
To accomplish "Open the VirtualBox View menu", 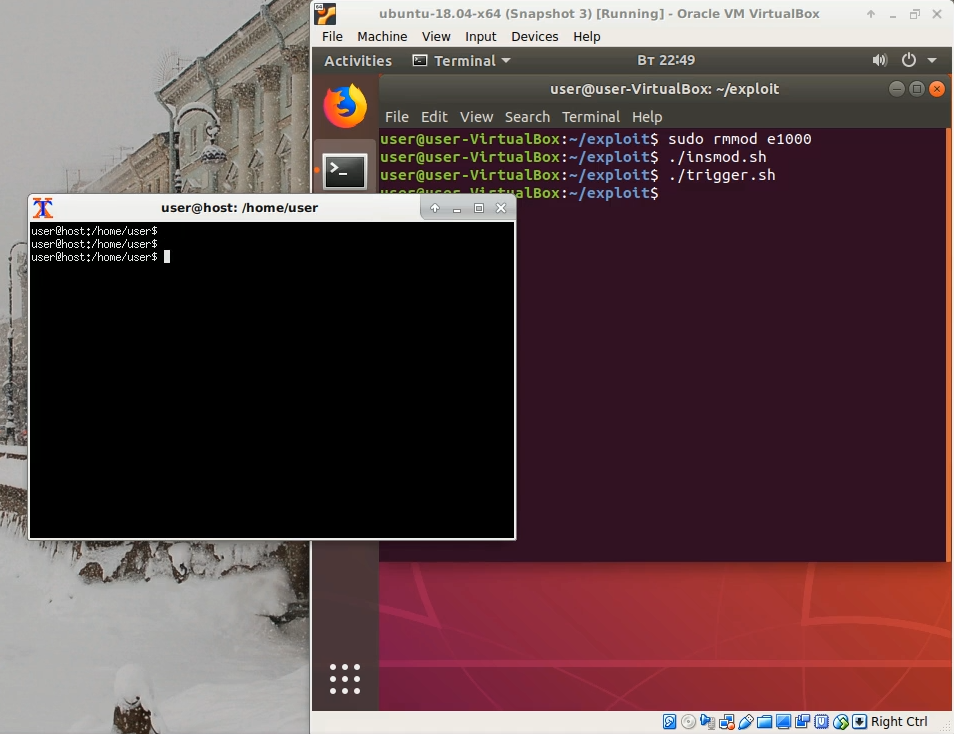I will point(436,37).
